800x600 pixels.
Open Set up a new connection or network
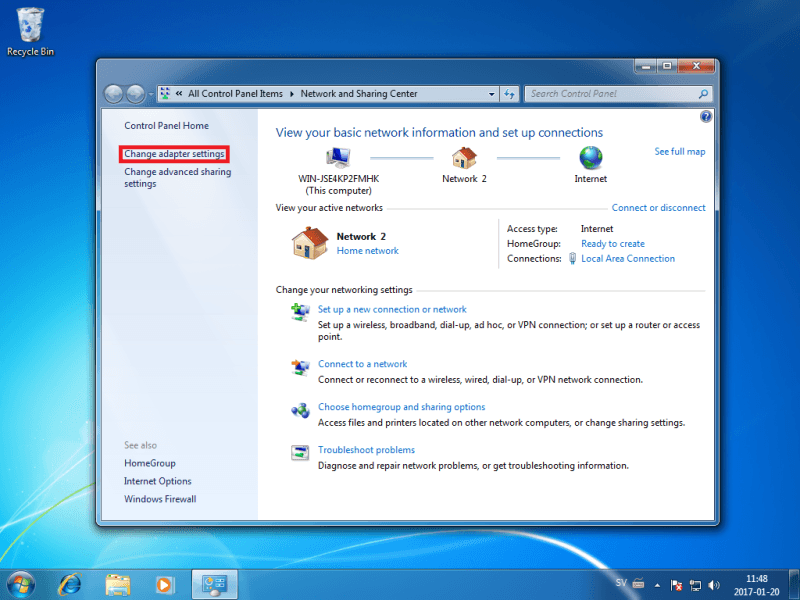(x=392, y=309)
